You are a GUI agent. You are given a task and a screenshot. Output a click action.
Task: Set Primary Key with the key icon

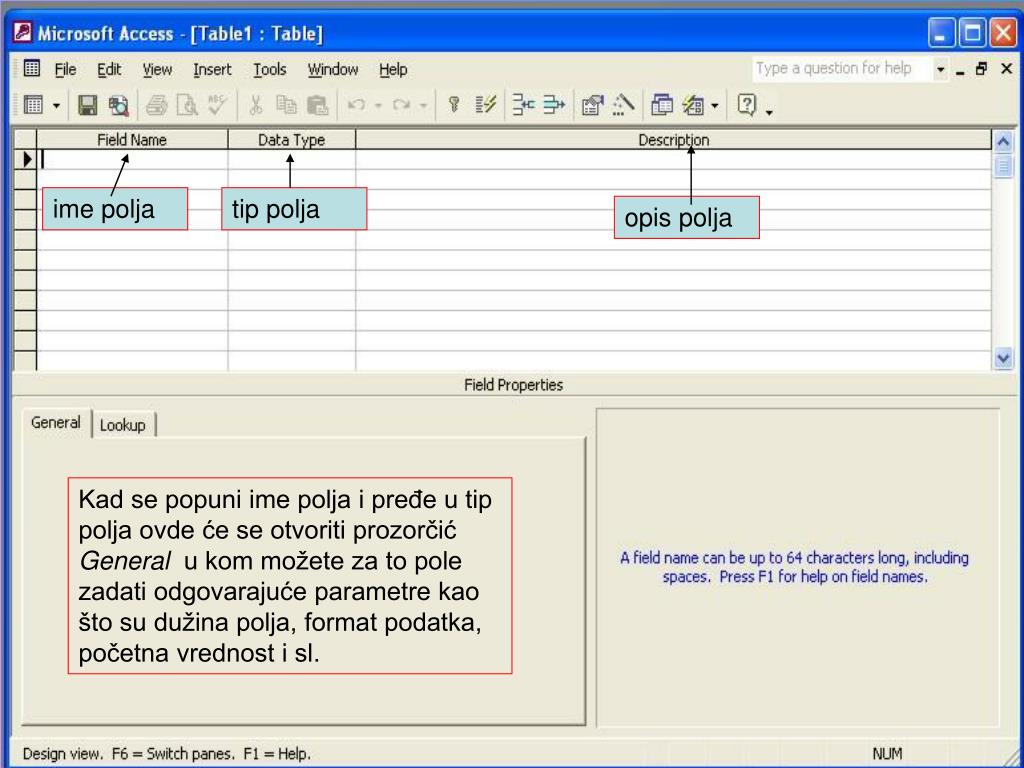(x=454, y=104)
